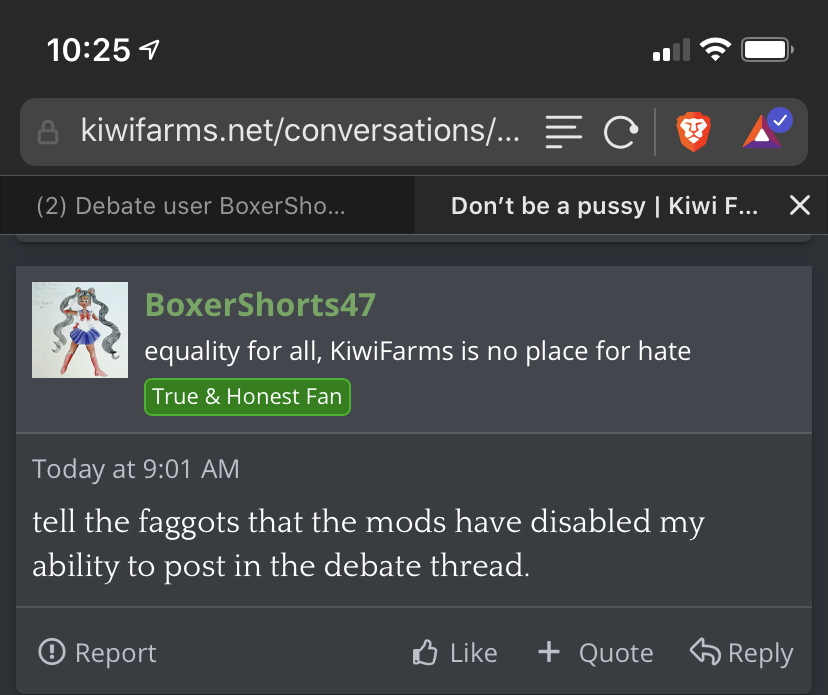Click the True & Honest Fan badge
828x695 pixels.
point(247,397)
